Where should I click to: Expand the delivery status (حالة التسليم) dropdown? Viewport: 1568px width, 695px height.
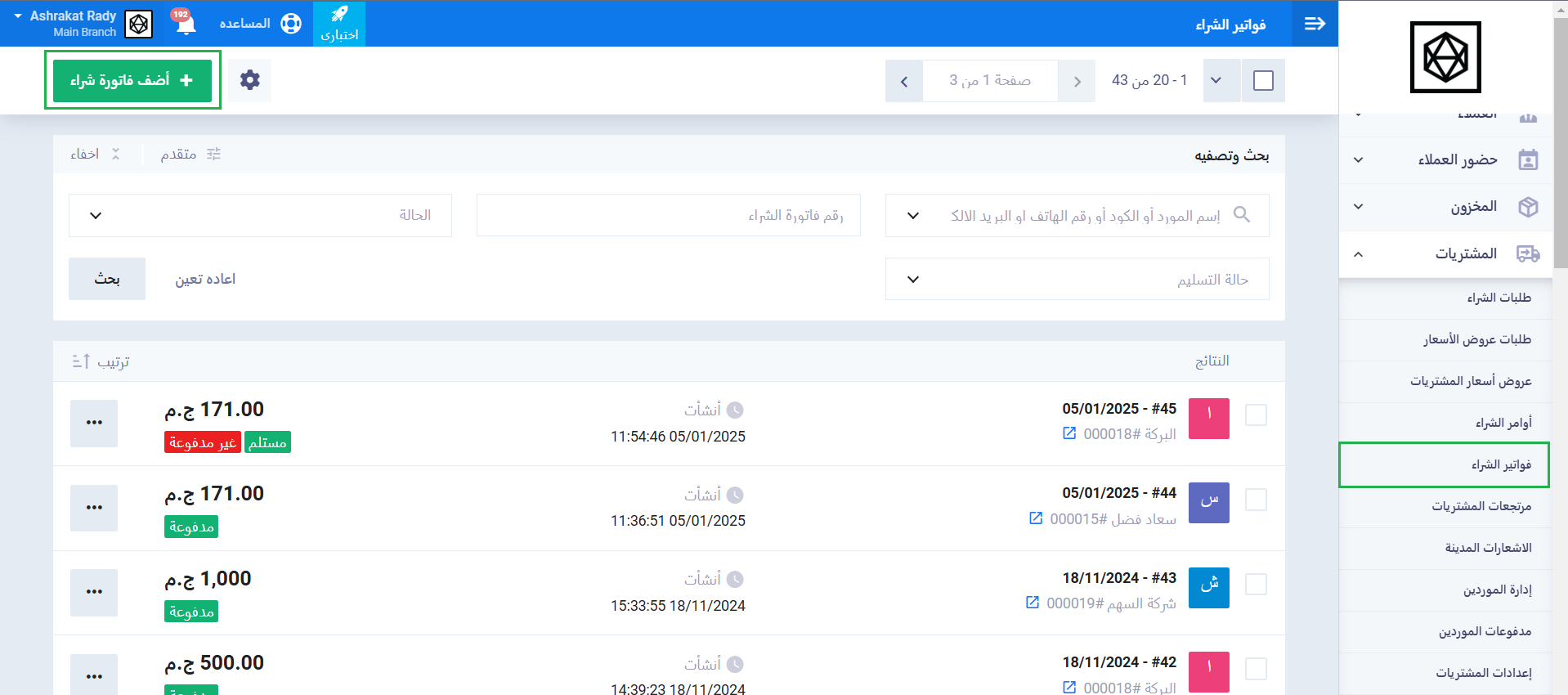pyautogui.click(x=1077, y=280)
